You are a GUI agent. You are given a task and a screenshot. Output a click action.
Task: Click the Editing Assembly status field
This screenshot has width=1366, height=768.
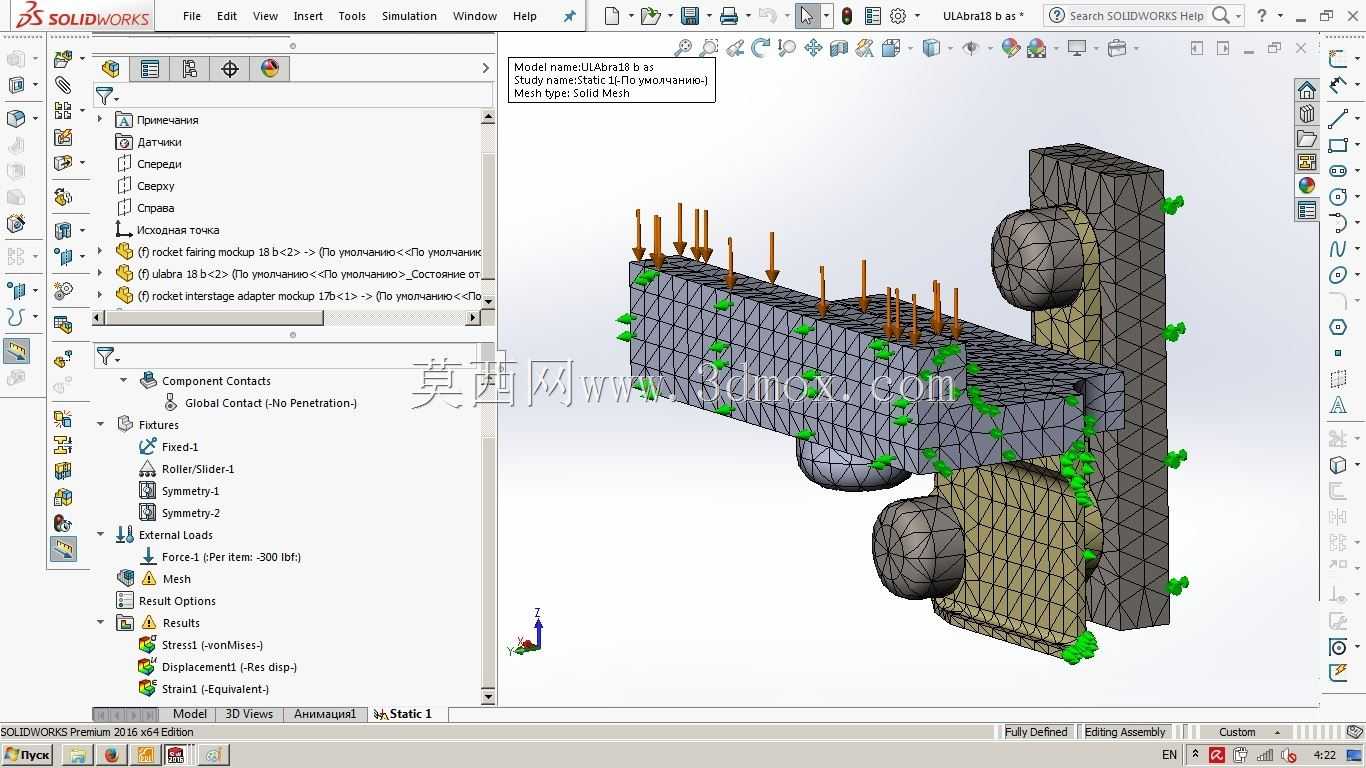(1125, 732)
